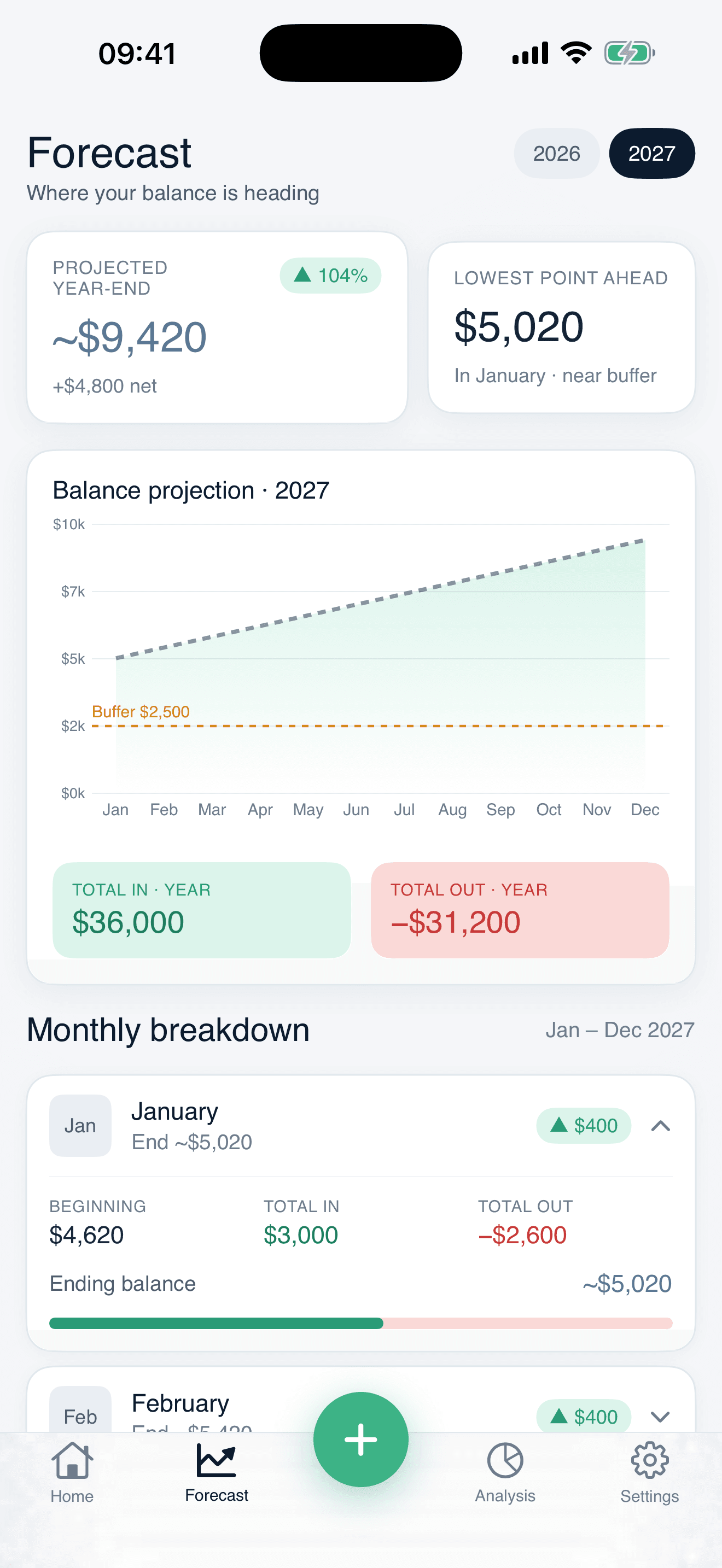Open the Total In year card
This screenshot has height=1568, width=722.
201,910
